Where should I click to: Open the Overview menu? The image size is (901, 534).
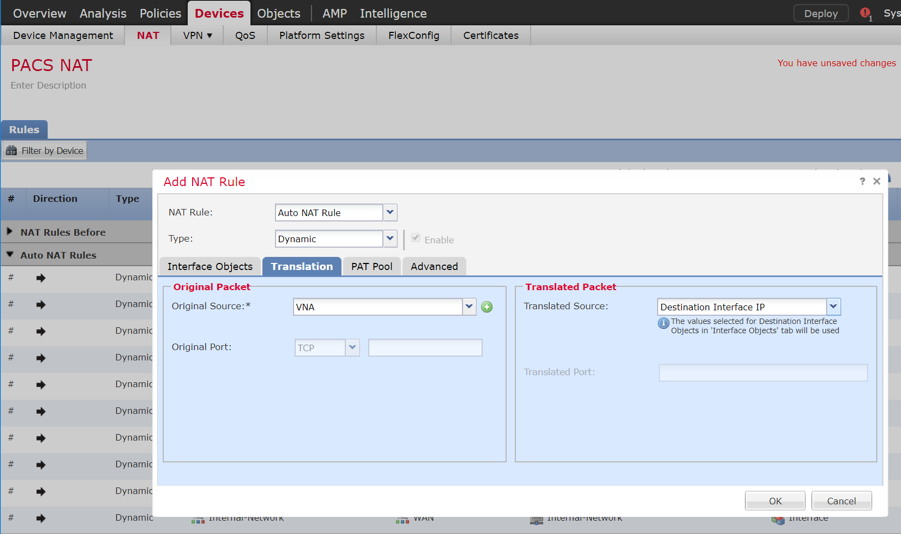click(40, 13)
